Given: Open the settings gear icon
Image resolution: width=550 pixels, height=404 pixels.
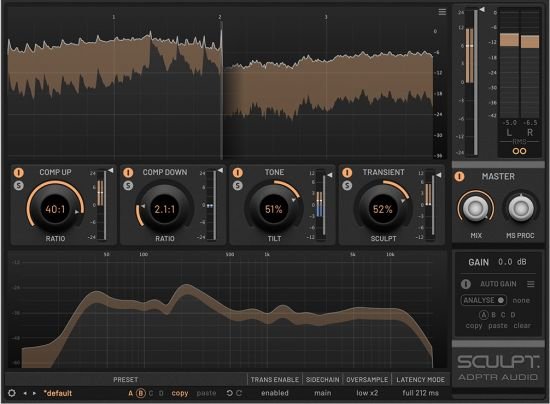Looking at the screenshot, I should [x=12, y=393].
